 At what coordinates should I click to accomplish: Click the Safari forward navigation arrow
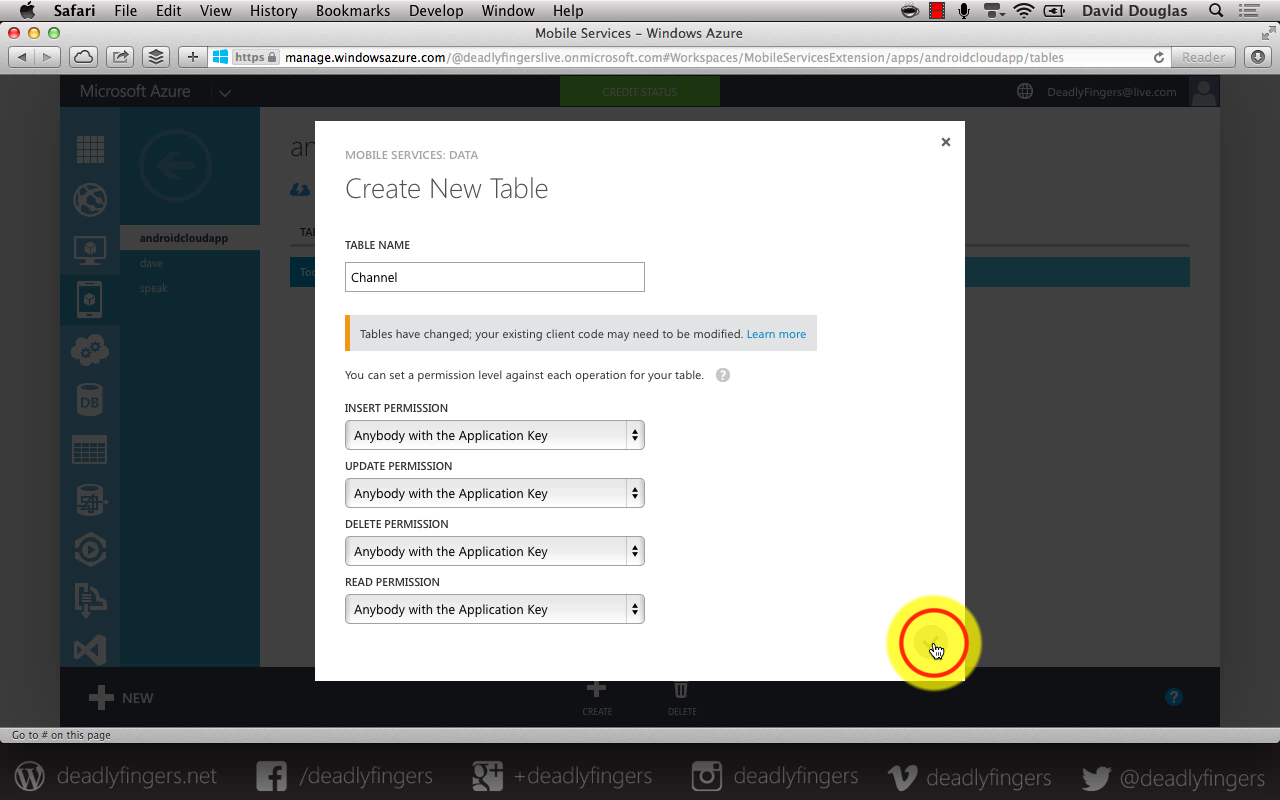[x=47, y=57]
